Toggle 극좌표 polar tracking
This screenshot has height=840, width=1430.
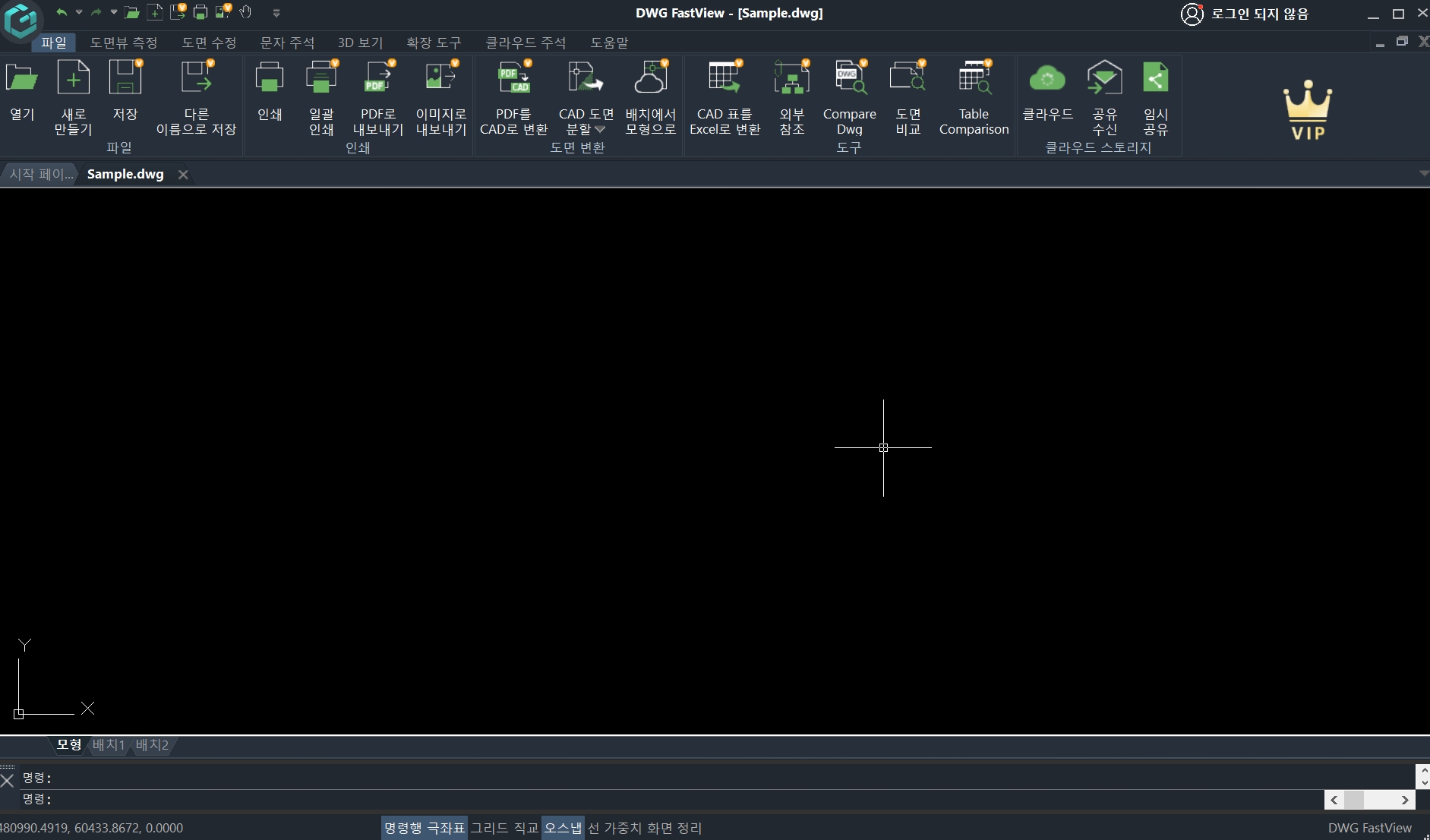tap(446, 828)
